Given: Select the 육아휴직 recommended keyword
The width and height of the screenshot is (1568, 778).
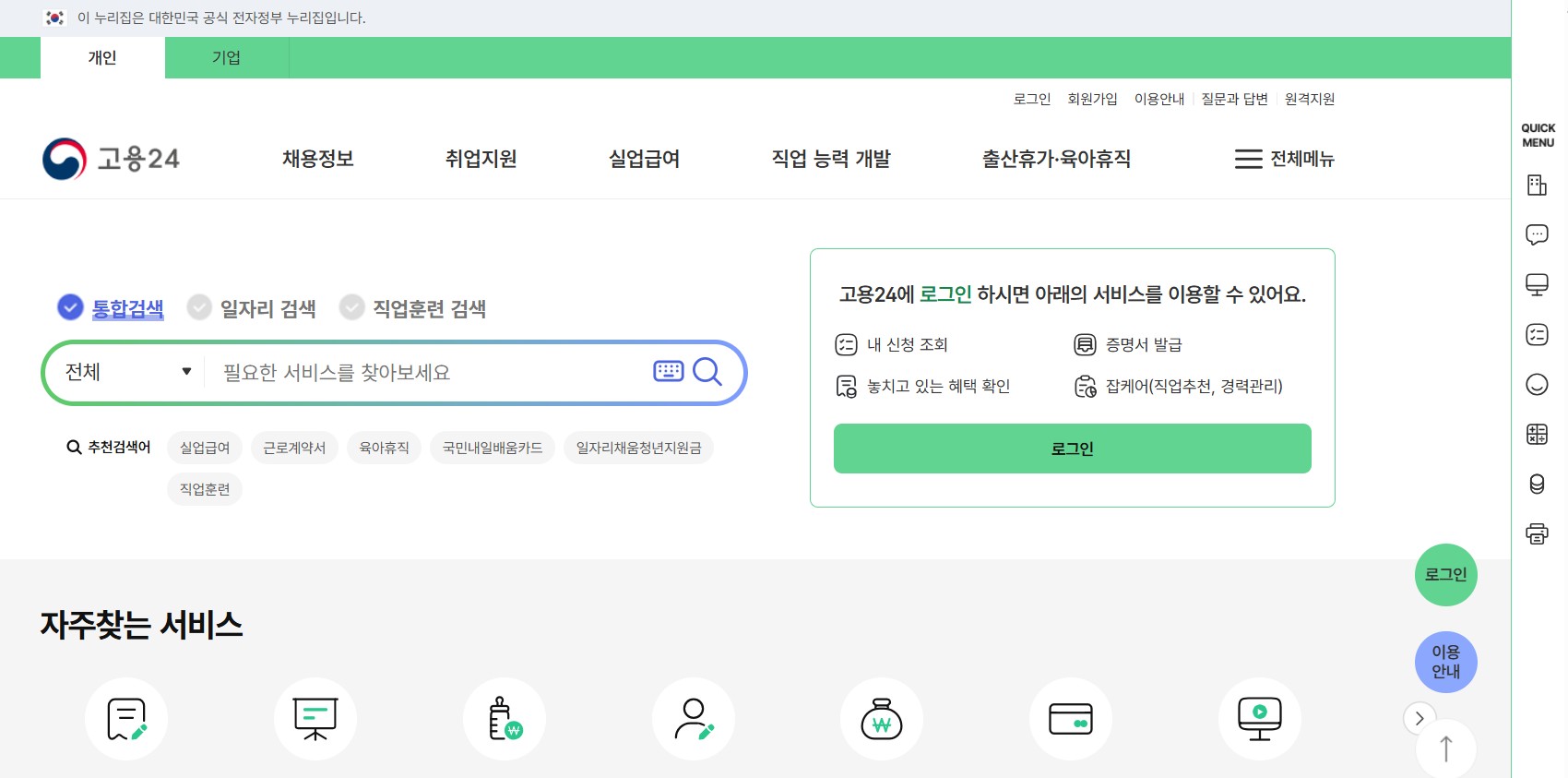Looking at the screenshot, I should [x=384, y=448].
